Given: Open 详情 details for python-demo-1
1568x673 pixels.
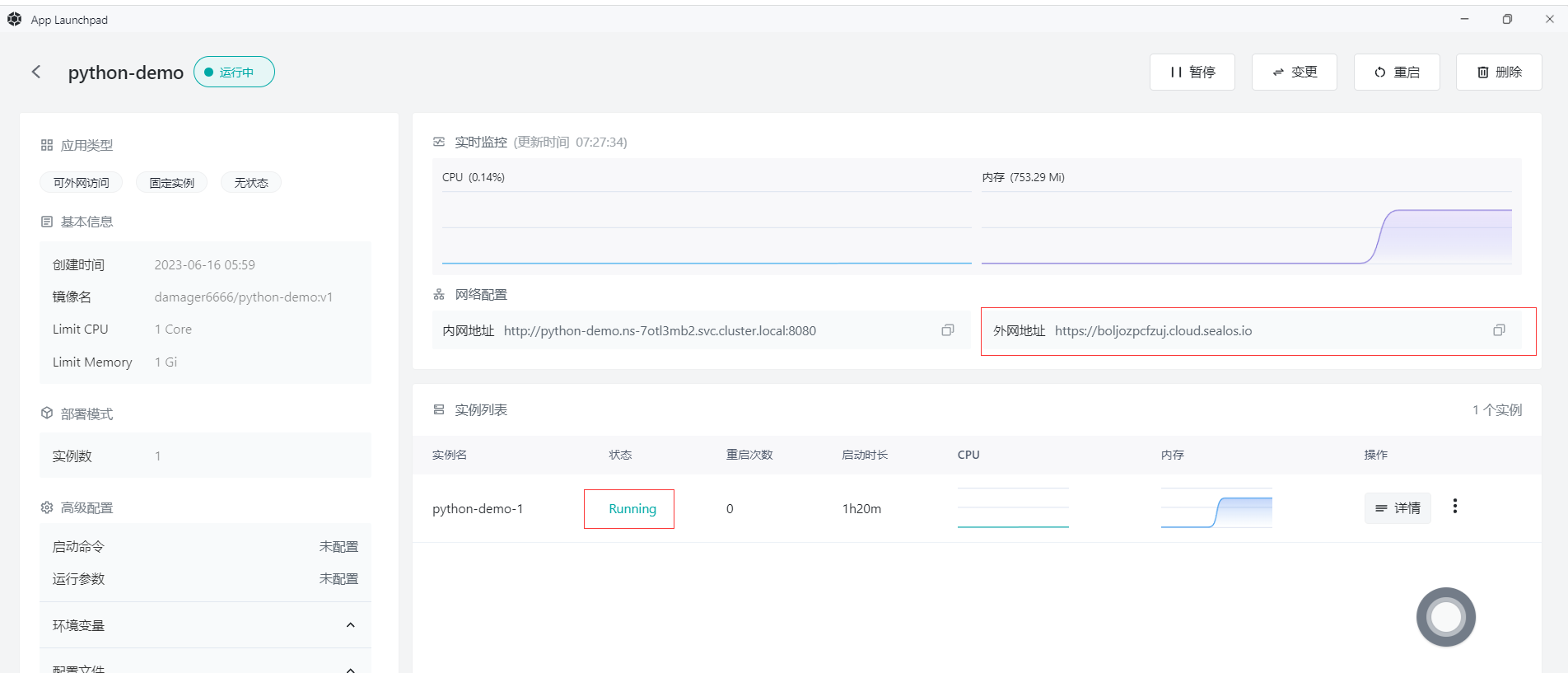Looking at the screenshot, I should pos(1397,508).
